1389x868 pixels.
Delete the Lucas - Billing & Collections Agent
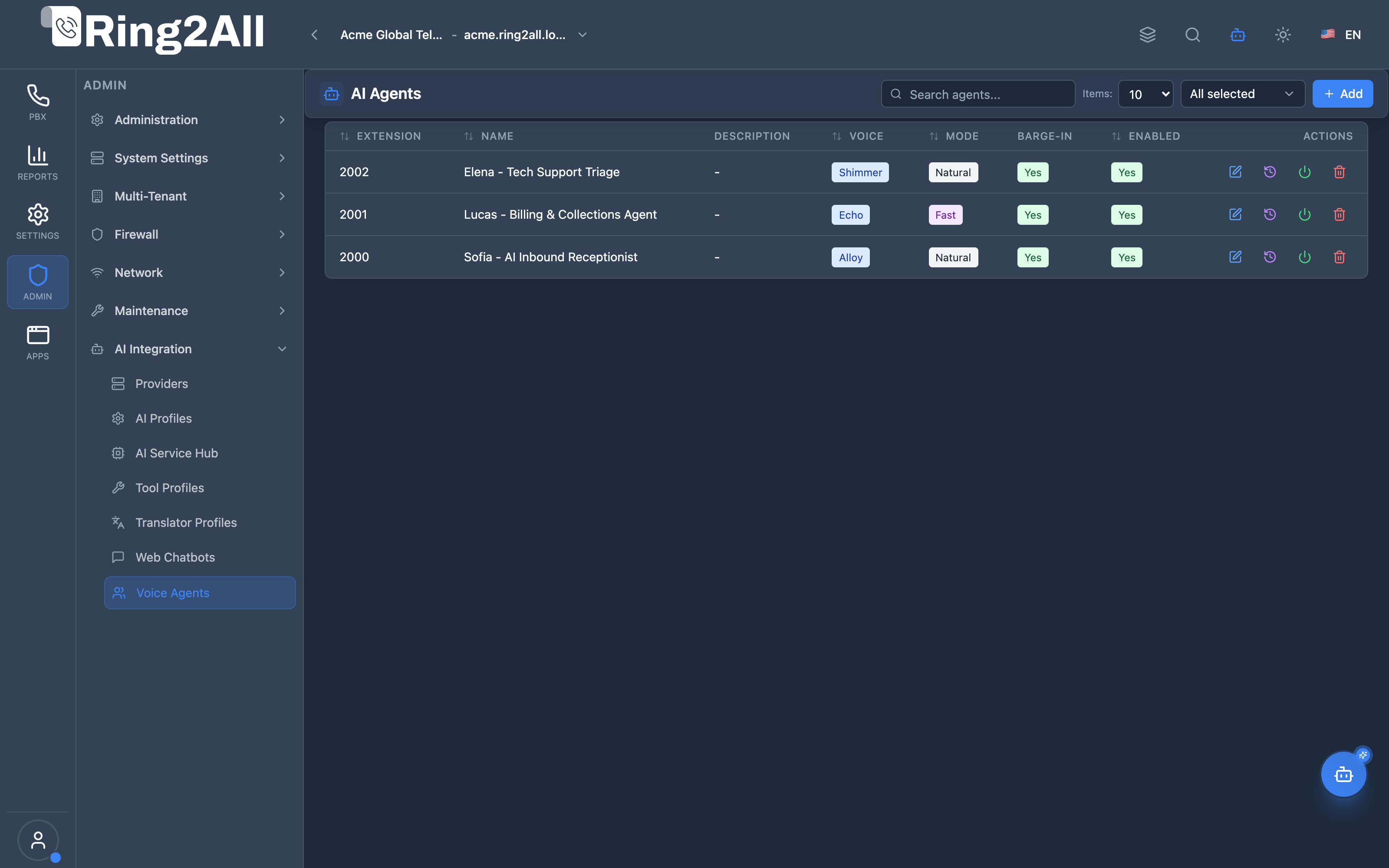1339,214
